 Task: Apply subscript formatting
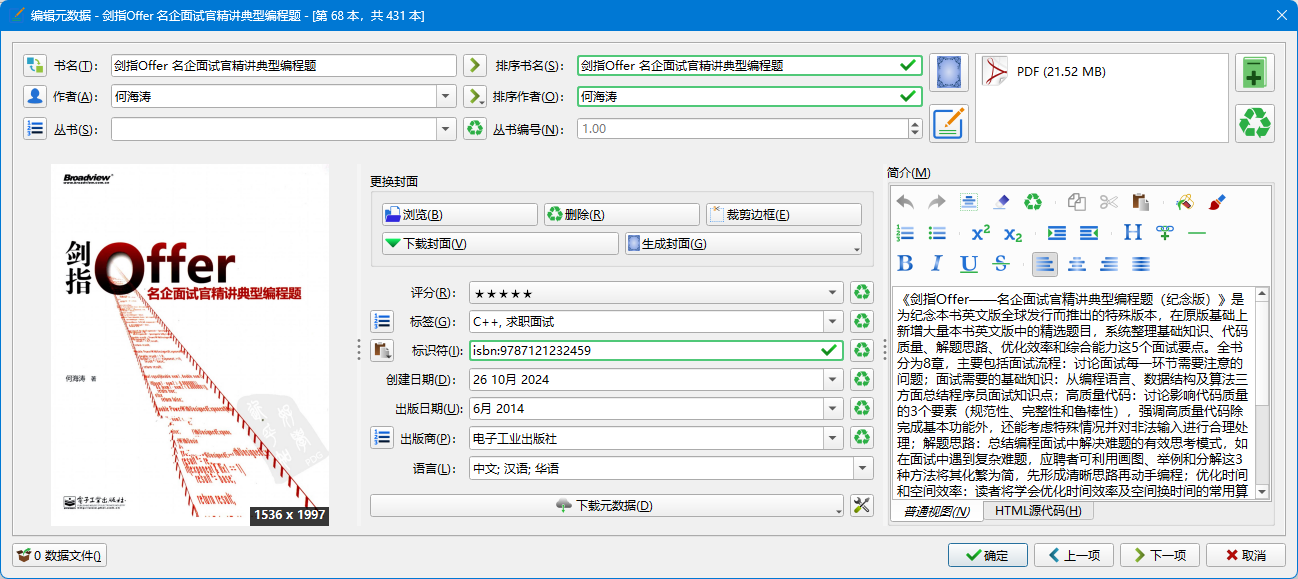pyautogui.click(x=1013, y=233)
